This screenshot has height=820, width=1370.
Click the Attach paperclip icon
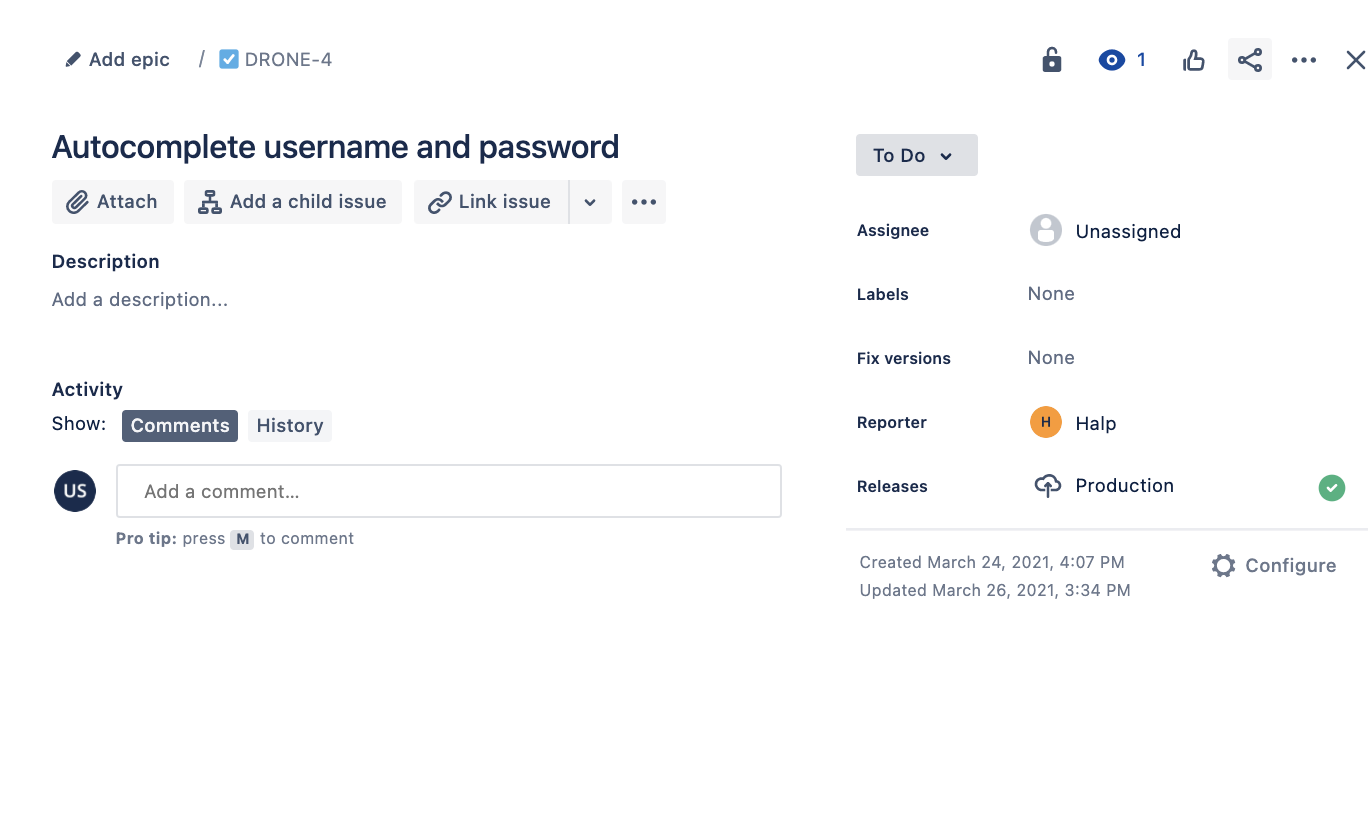pos(77,201)
